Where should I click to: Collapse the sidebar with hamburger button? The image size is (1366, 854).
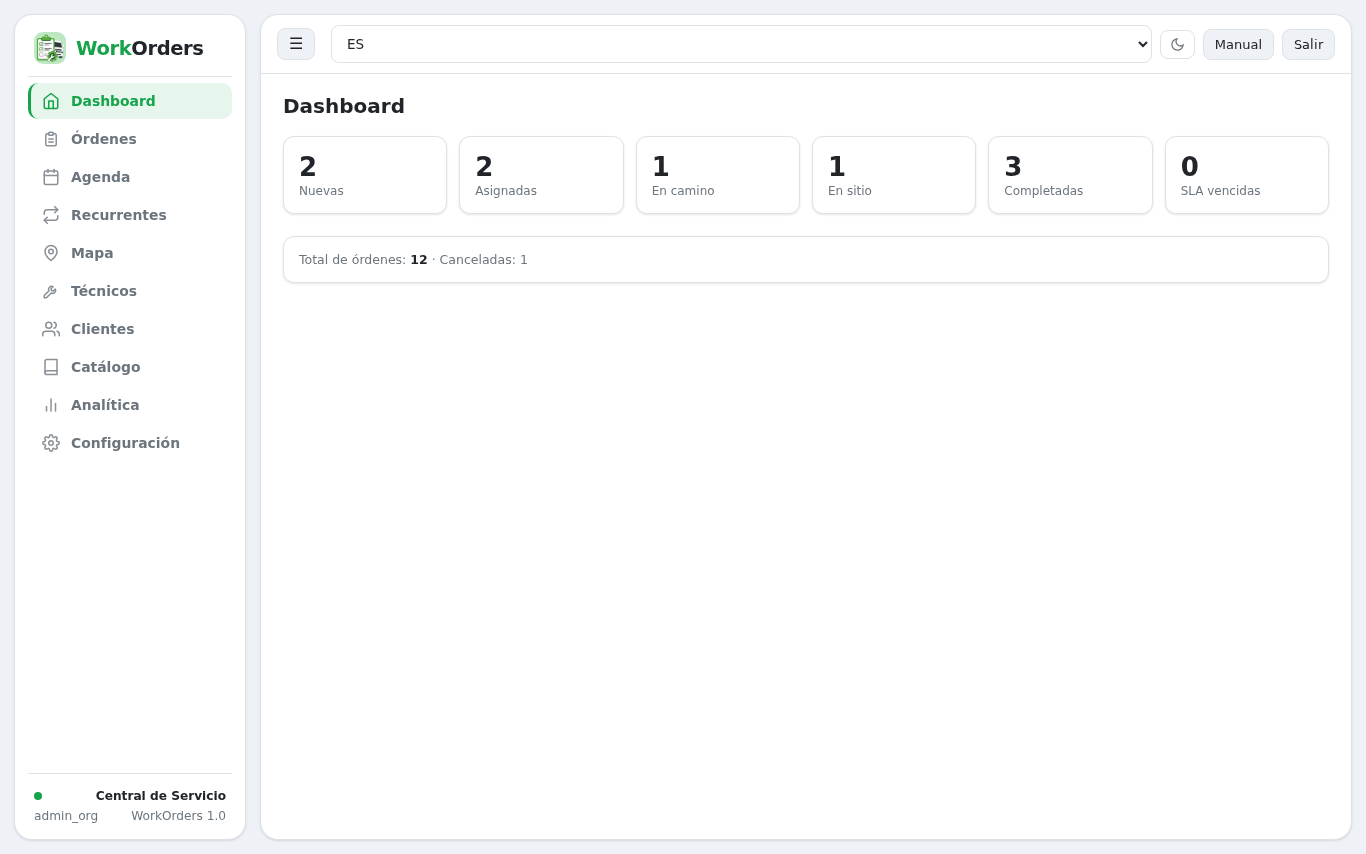point(296,44)
